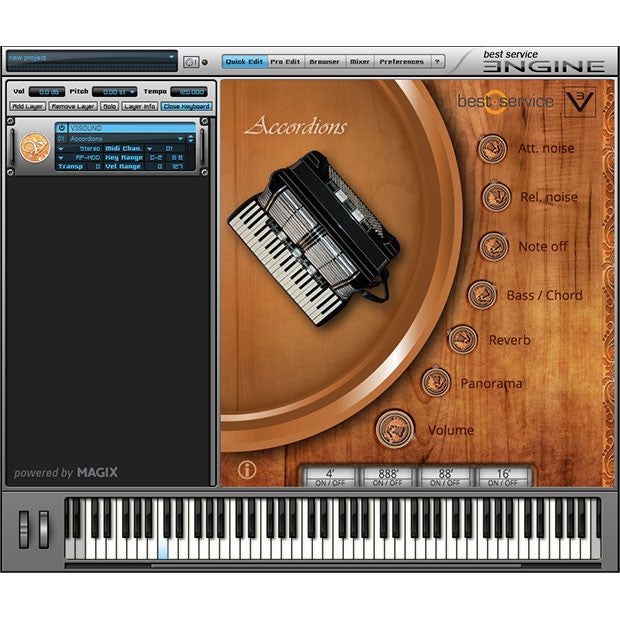Open the Mixer tab
This screenshot has width=620, height=620.
[359, 62]
